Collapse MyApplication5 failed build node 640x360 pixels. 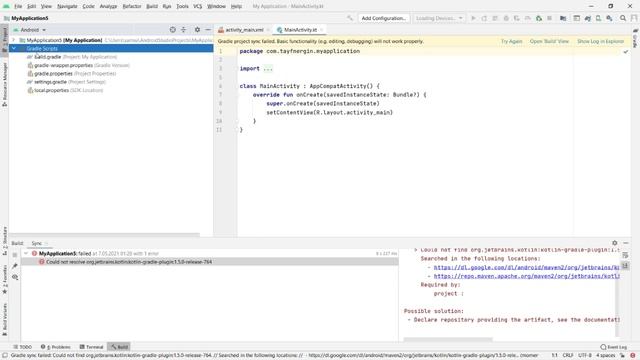(x=26, y=253)
